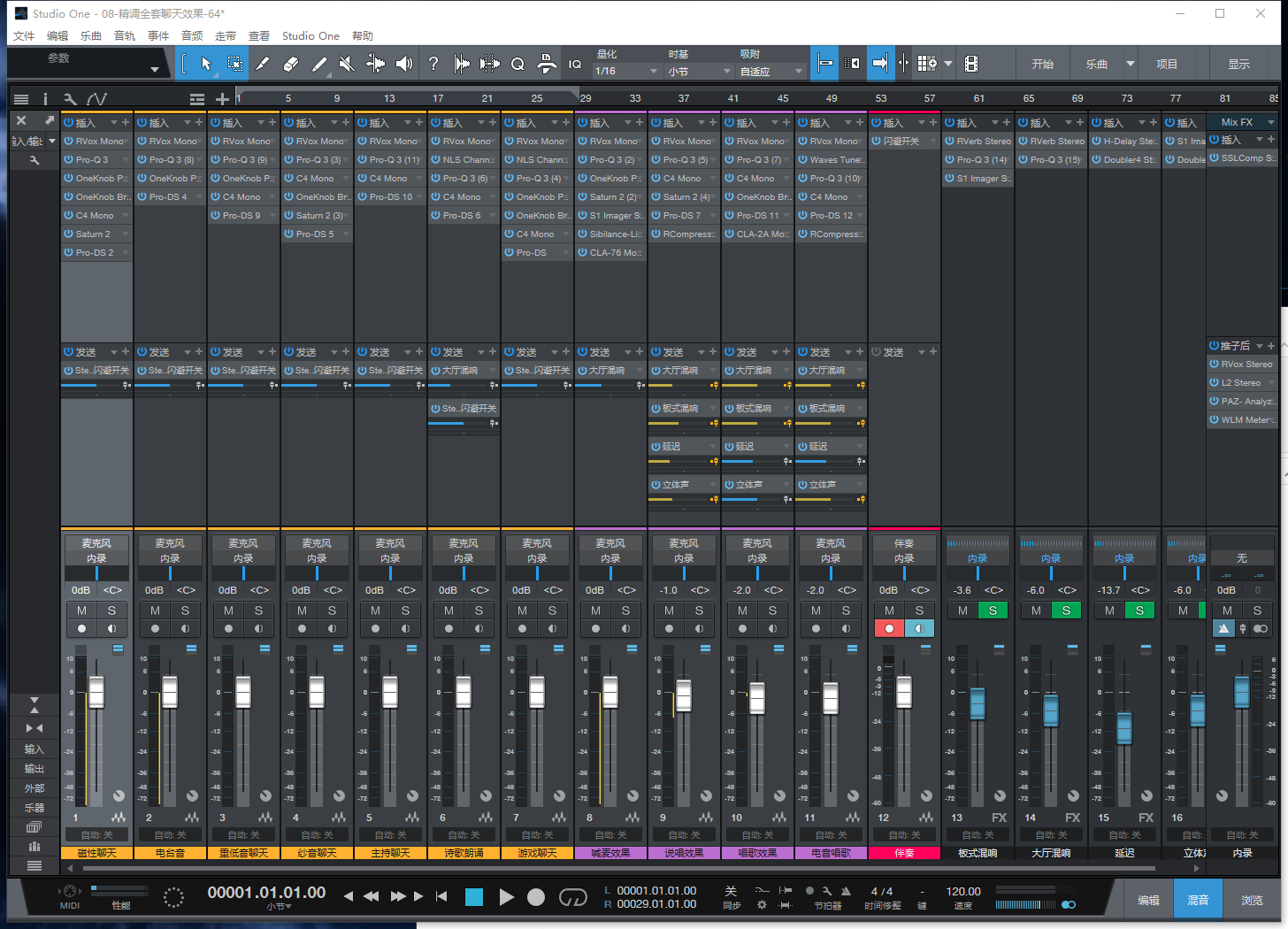The image size is (1288, 929).
Task: Select the Split/Knife tool
Action: coord(261,63)
